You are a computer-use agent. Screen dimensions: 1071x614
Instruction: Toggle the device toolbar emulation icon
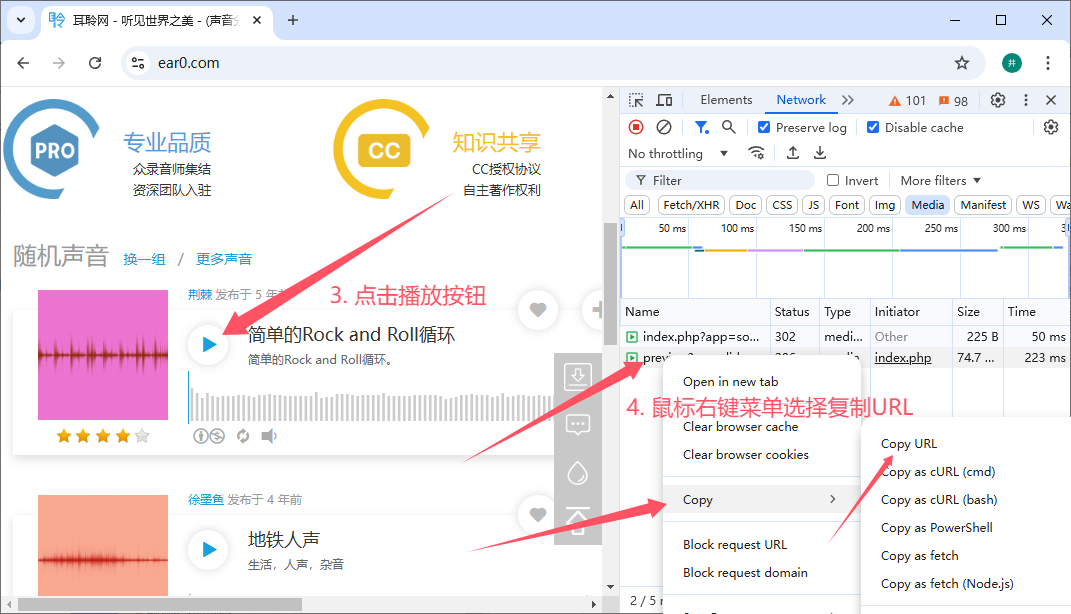664,100
